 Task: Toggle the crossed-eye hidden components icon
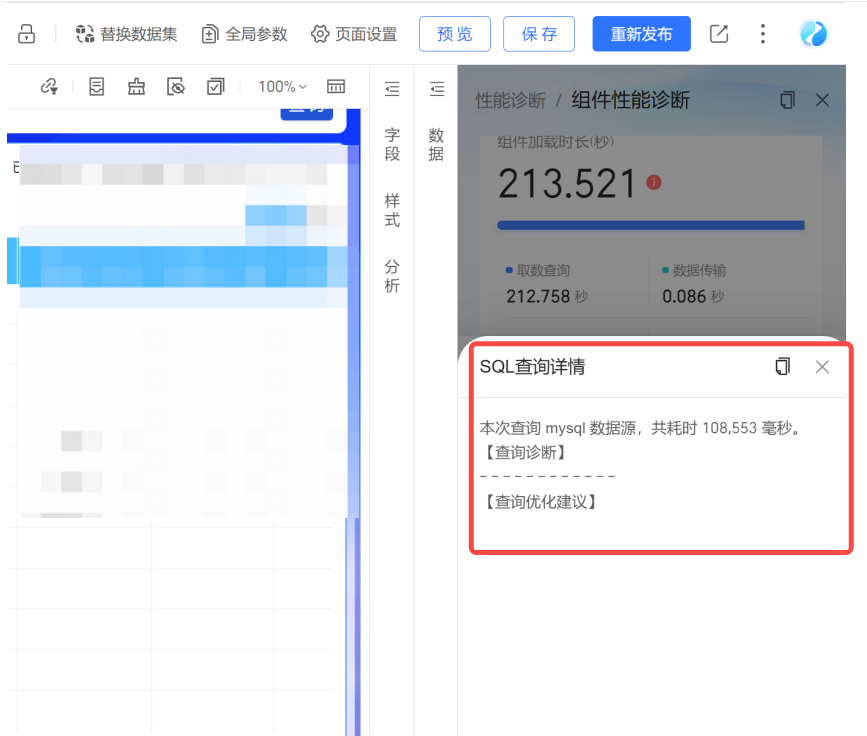tap(176, 87)
